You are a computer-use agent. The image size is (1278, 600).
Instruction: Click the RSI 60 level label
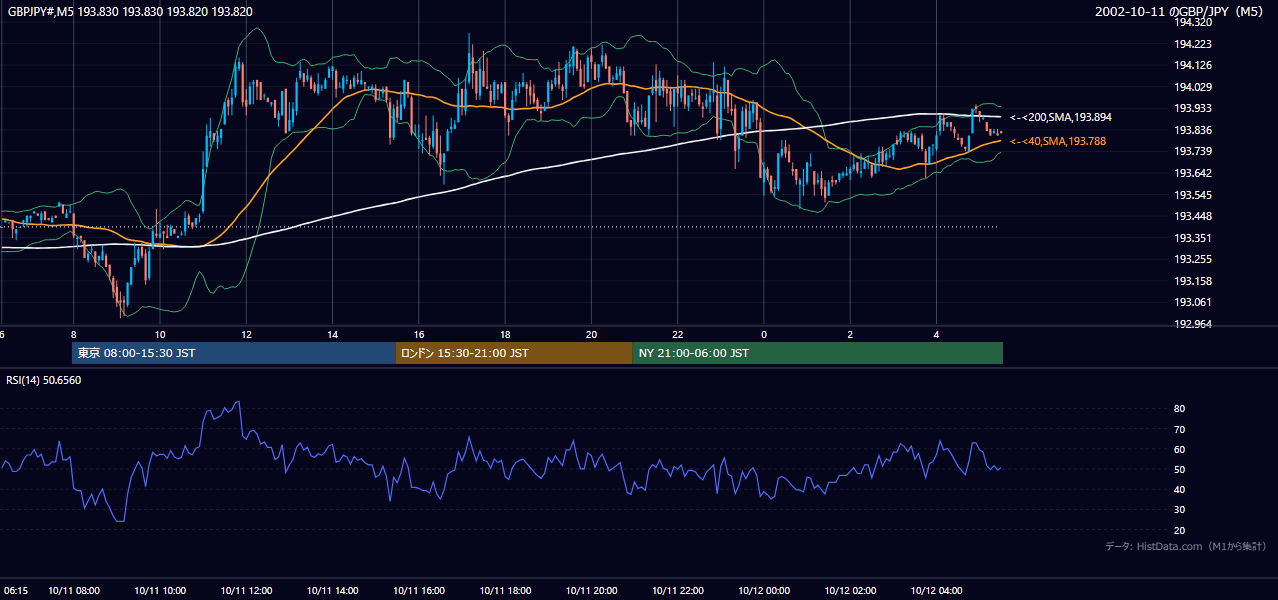pos(1180,449)
